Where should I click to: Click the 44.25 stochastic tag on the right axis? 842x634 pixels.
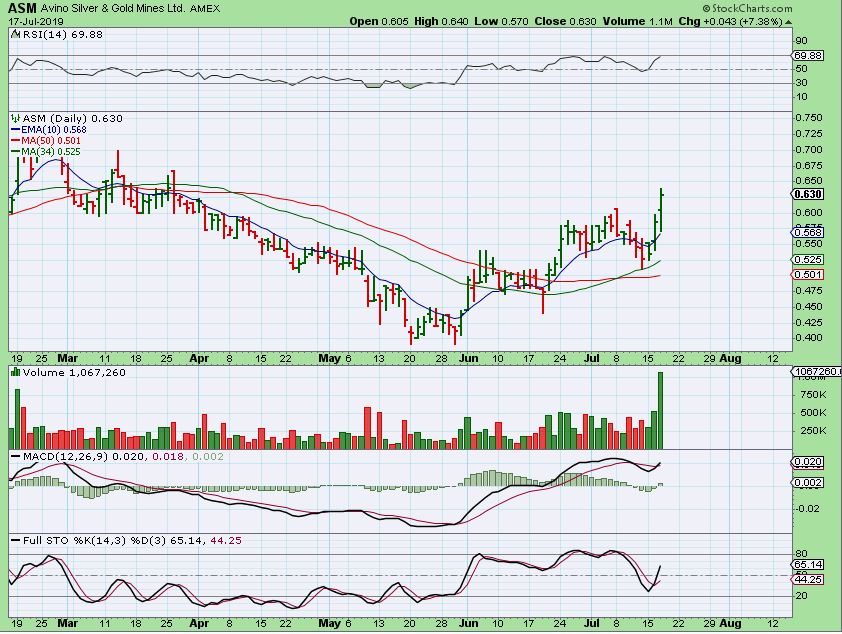808,579
